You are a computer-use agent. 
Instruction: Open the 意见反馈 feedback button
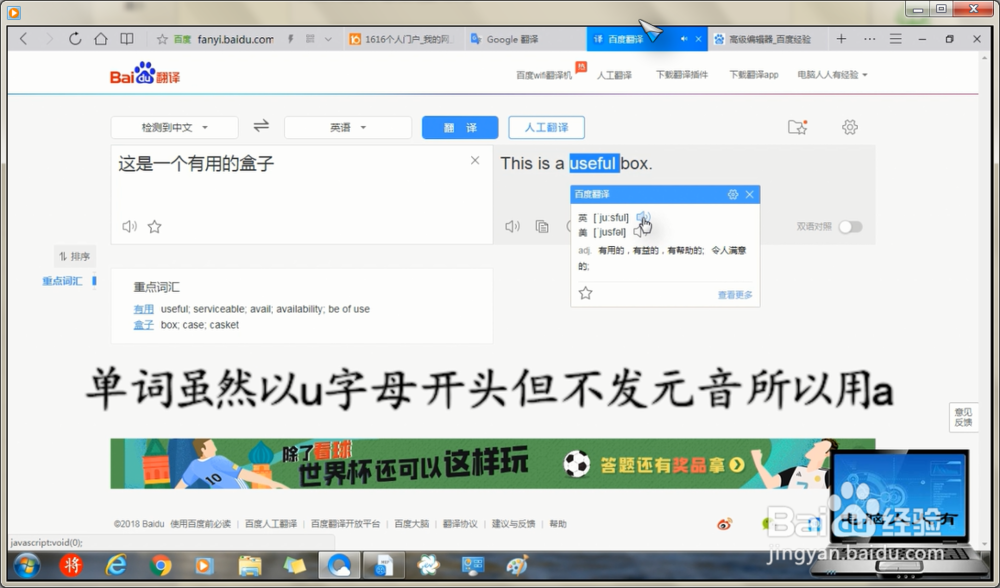point(963,417)
